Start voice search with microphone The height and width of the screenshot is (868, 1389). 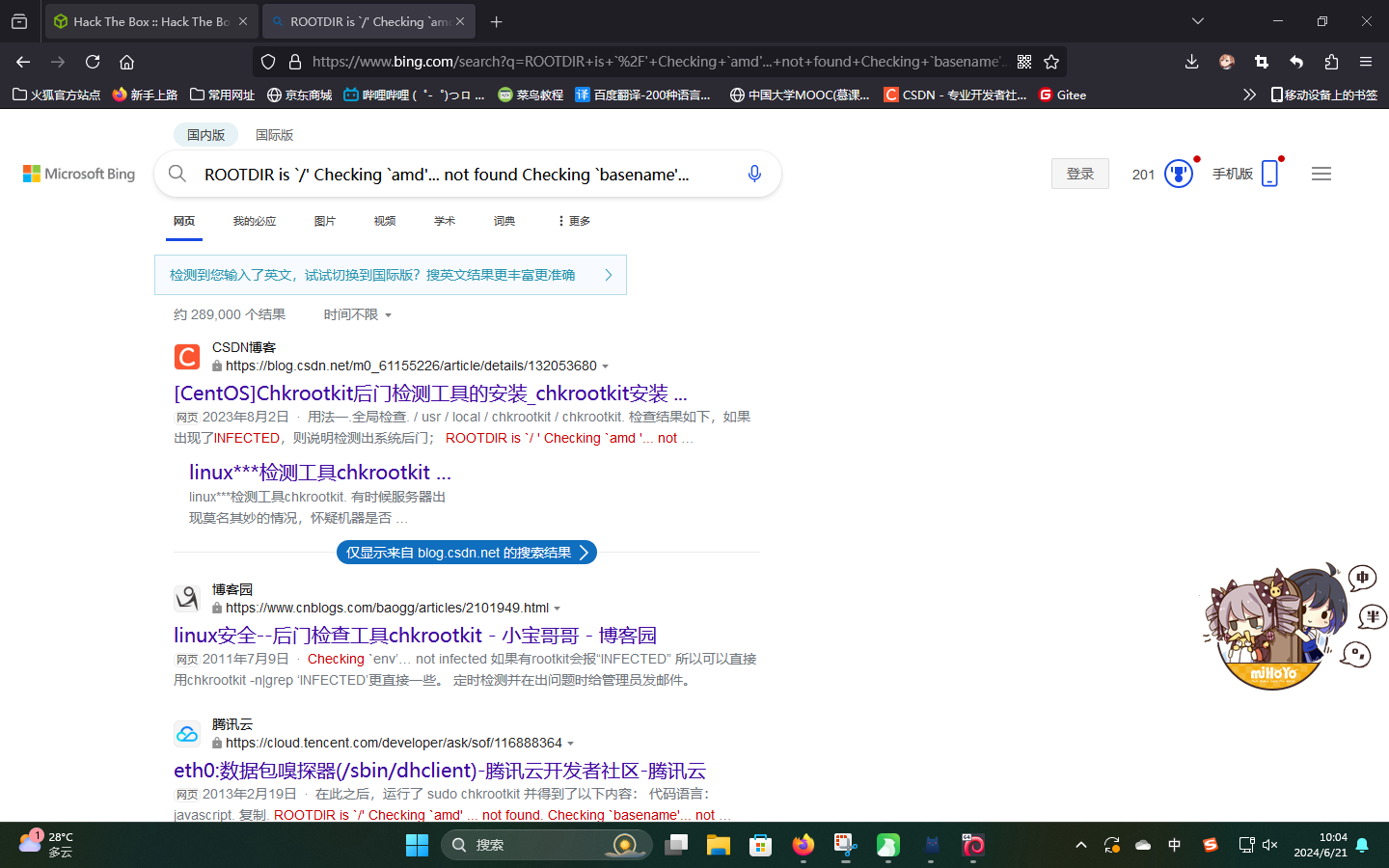click(x=754, y=174)
